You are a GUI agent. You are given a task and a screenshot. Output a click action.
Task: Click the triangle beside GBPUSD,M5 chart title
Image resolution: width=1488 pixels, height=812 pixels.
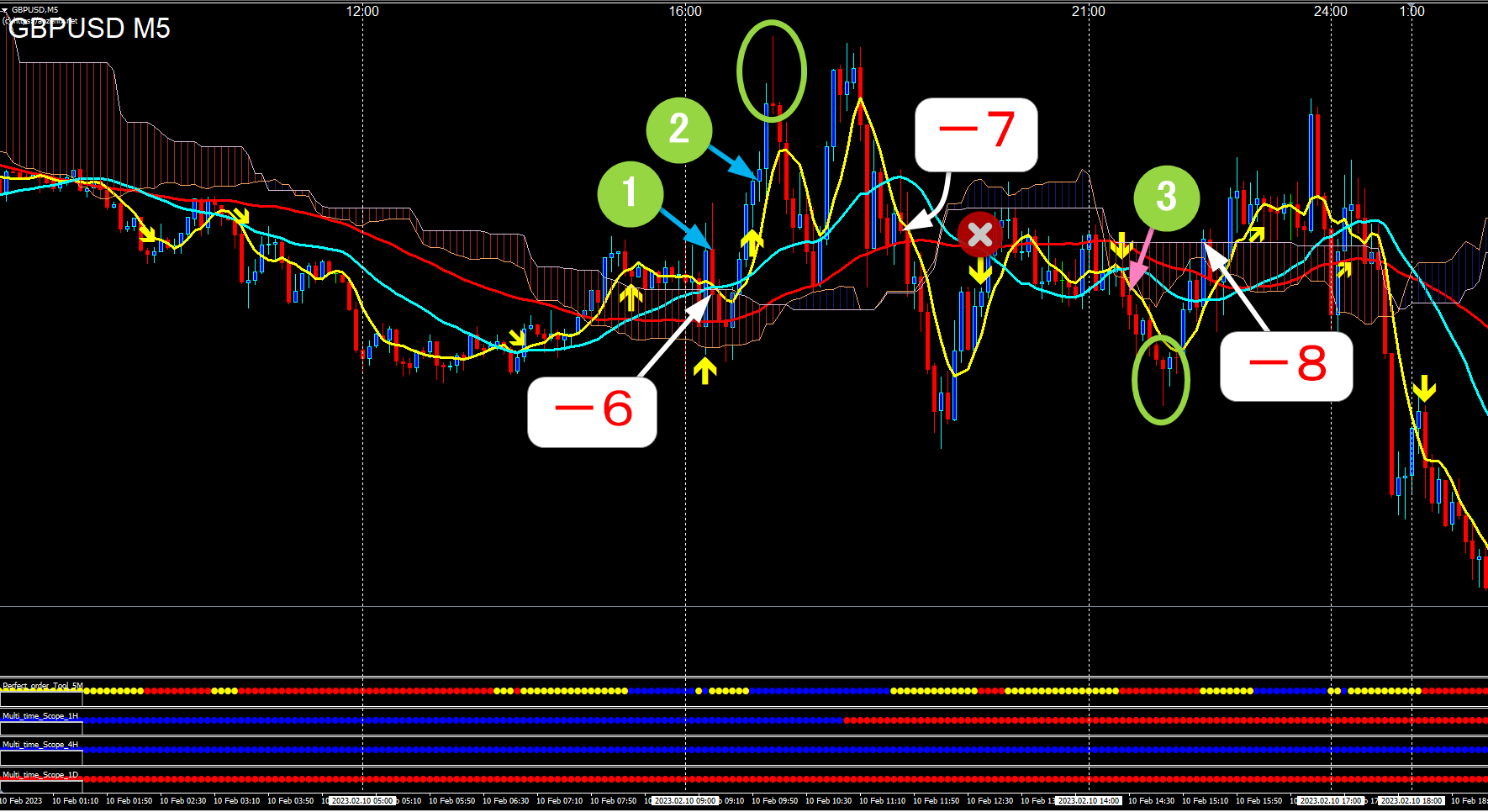[5, 10]
